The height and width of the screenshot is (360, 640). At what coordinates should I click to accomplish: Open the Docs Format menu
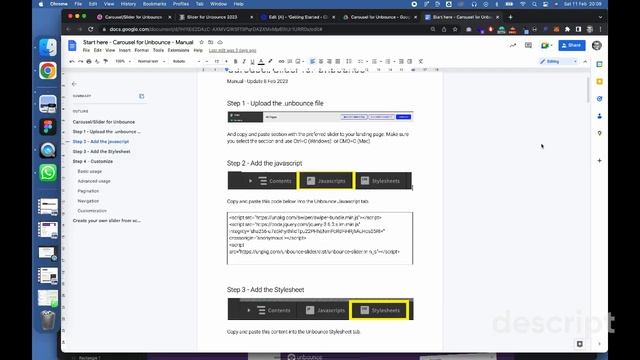(x=142, y=50)
